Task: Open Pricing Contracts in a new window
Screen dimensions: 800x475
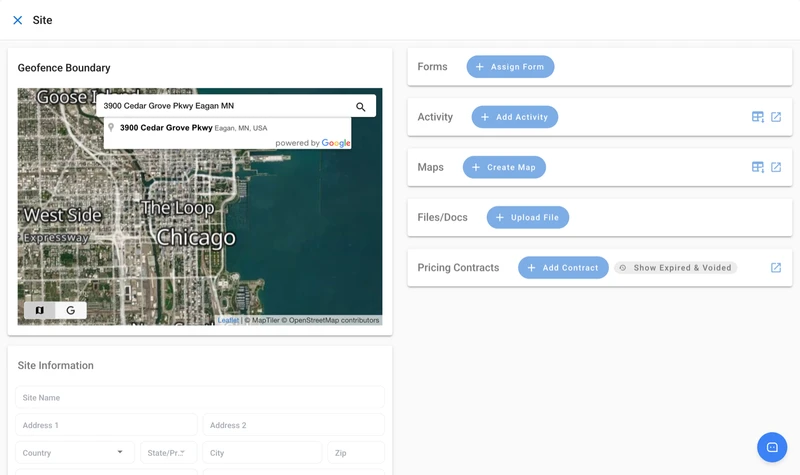Action: click(x=776, y=268)
